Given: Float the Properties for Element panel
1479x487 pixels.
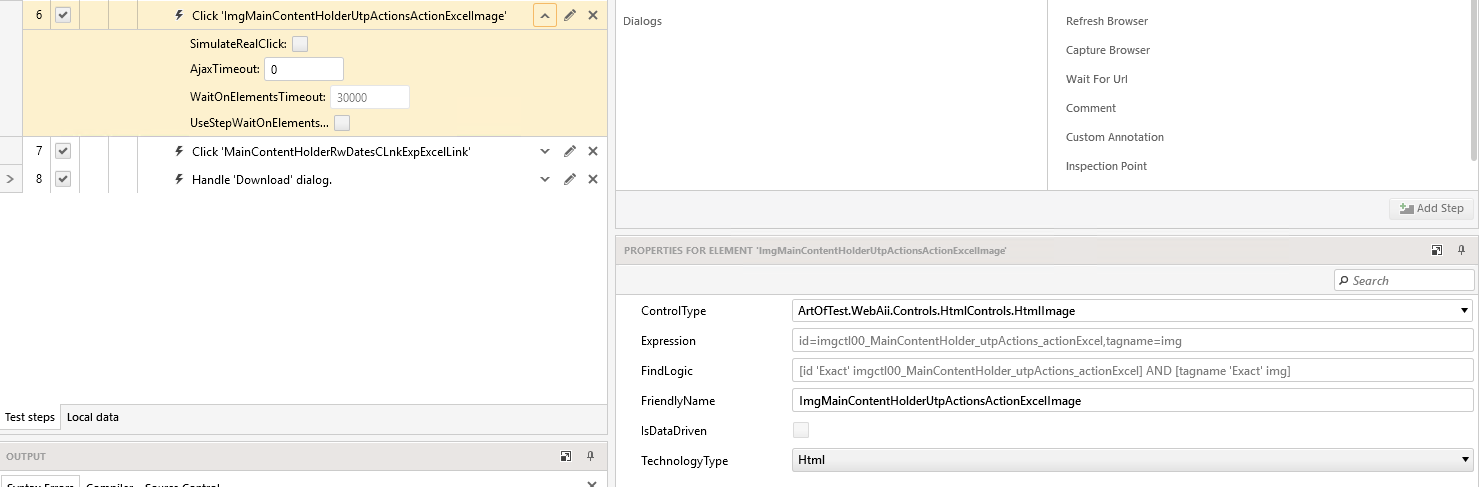Looking at the screenshot, I should 1437,250.
